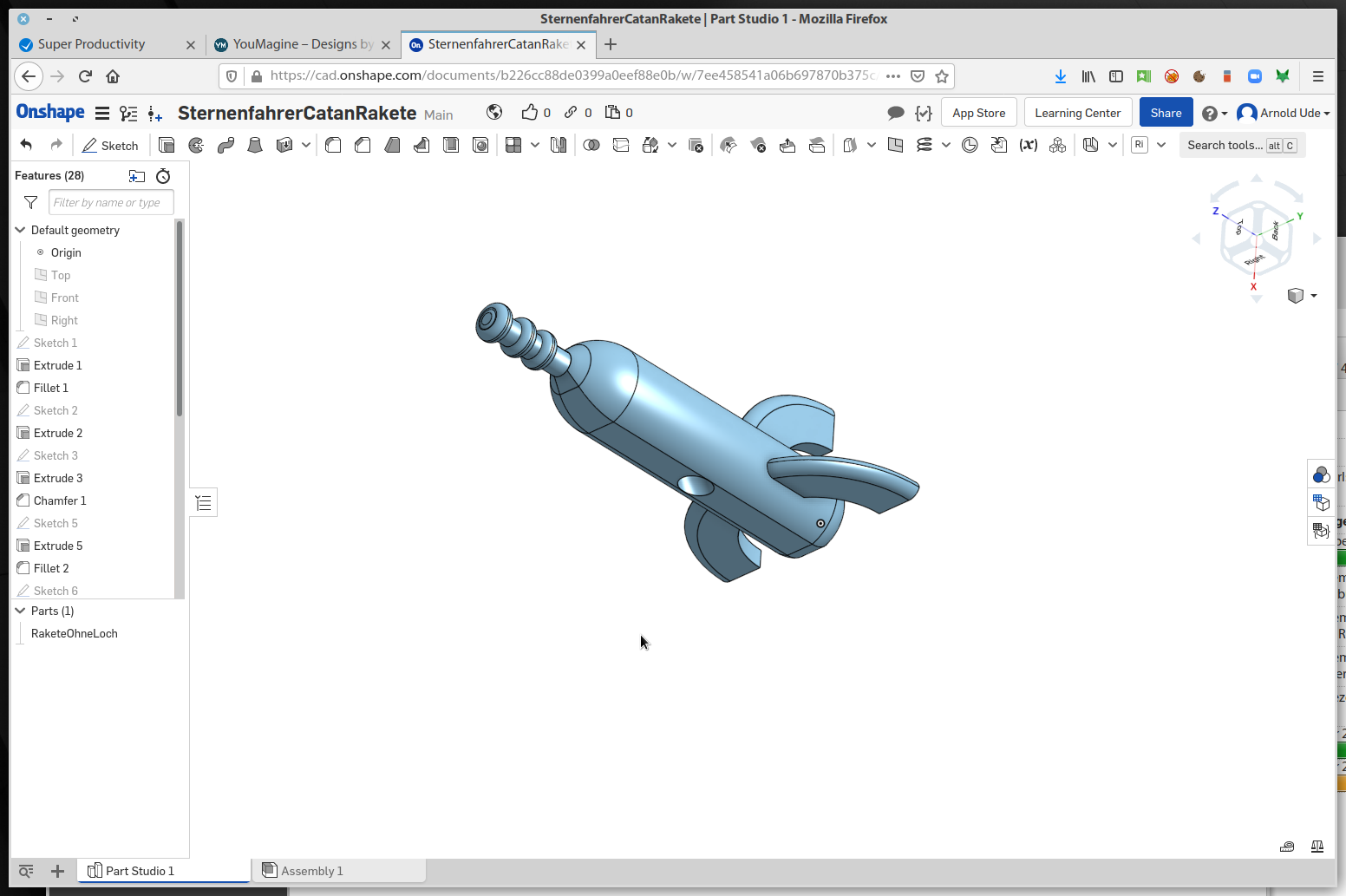Choose the Loft tool
This screenshot has height=896, width=1346.
click(x=255, y=146)
